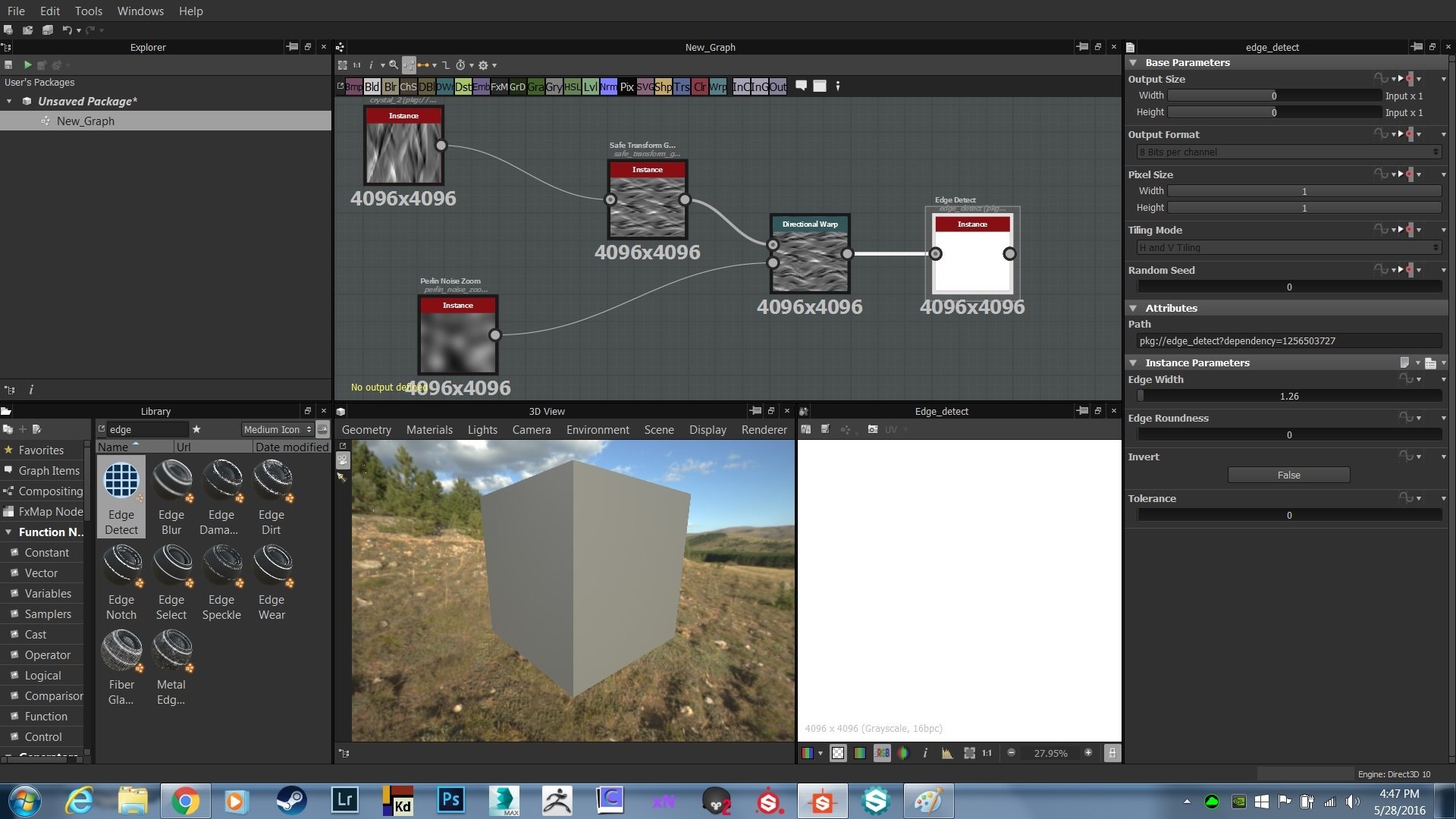
Task: Add a comment to the graph
Action: coord(801,86)
